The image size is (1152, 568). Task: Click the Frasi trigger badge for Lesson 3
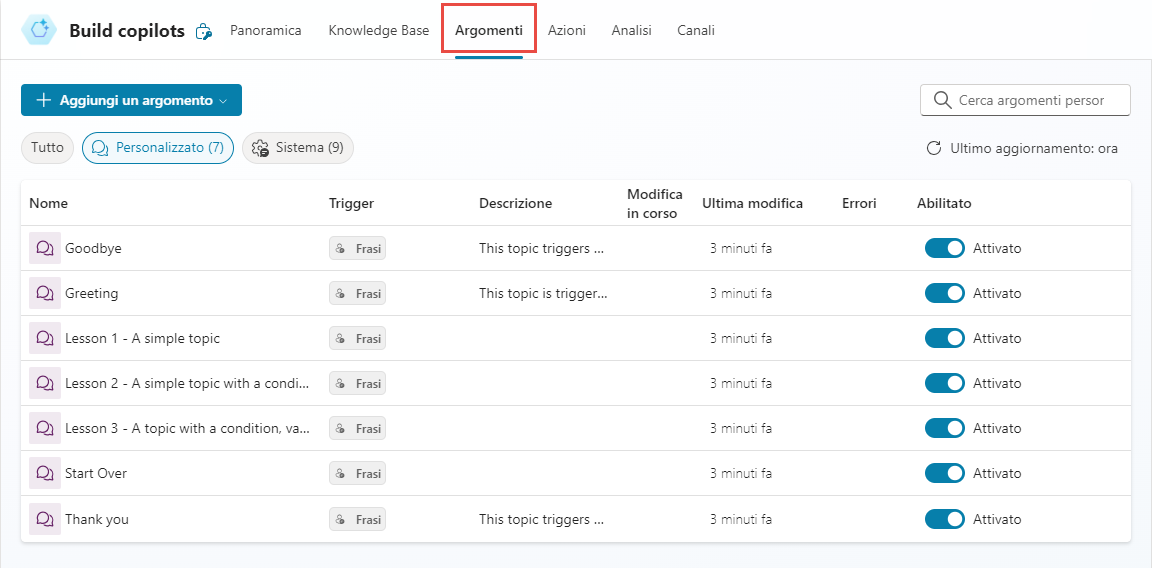pos(357,428)
